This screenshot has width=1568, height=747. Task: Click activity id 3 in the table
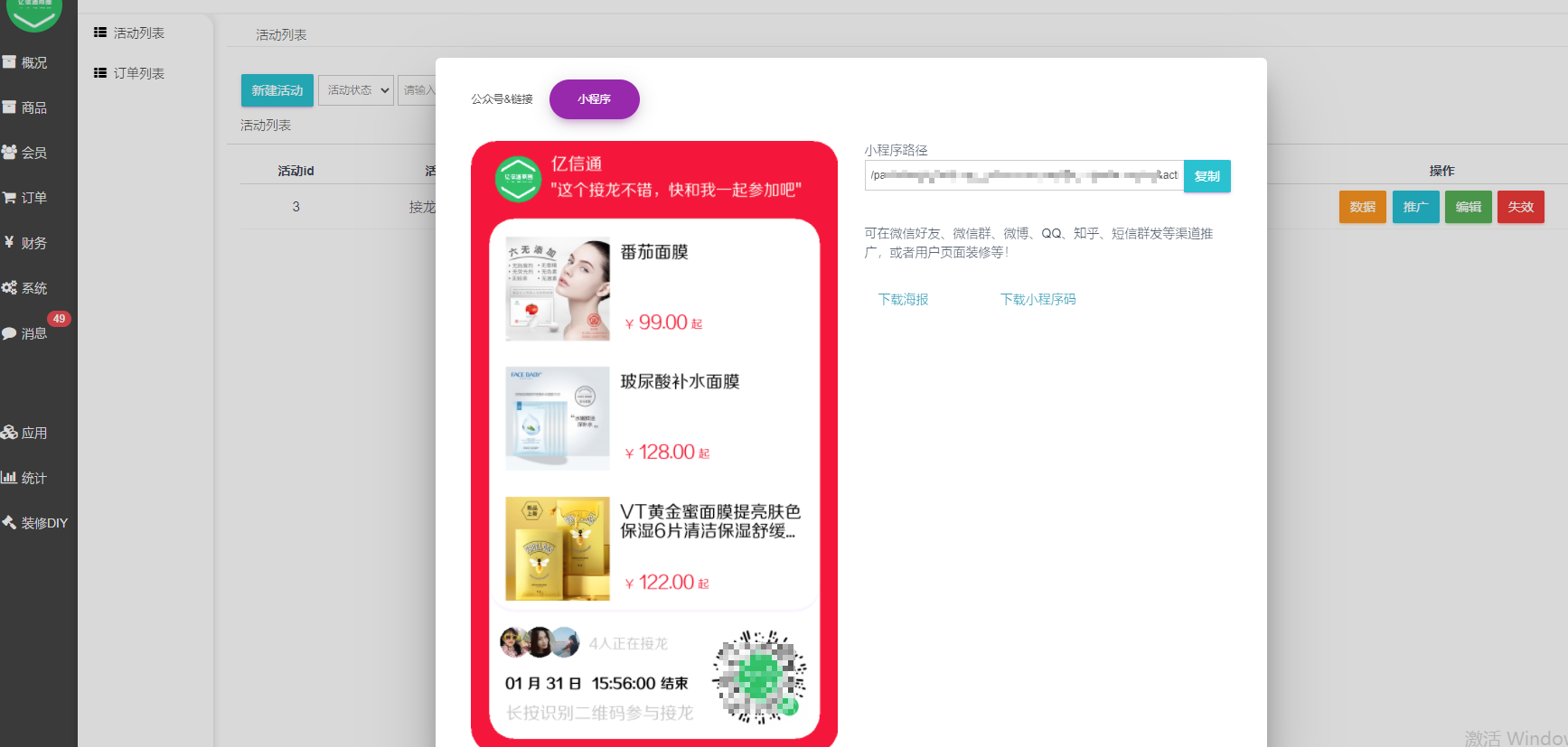coord(296,207)
